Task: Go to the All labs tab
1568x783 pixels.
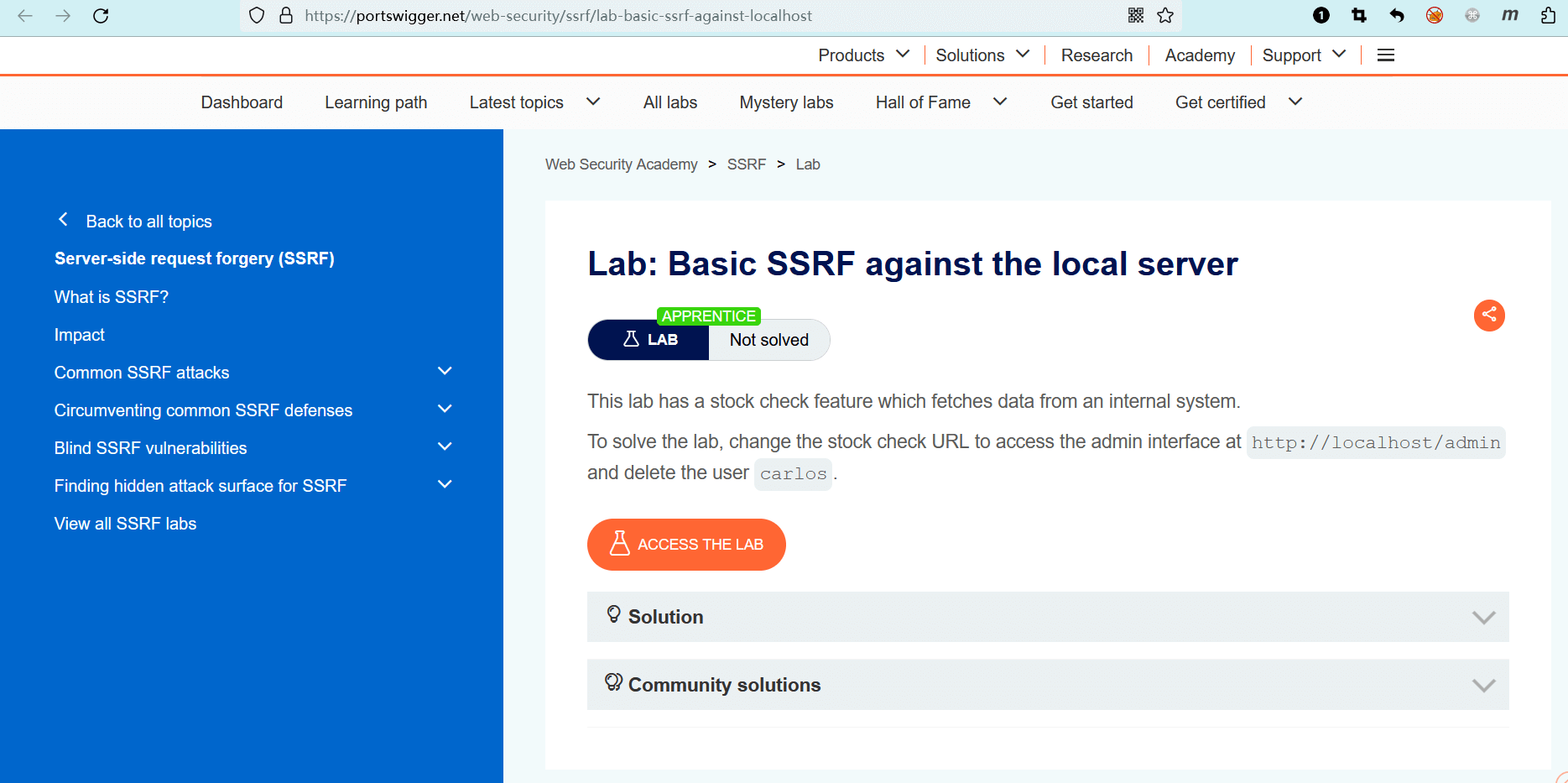Action: click(669, 102)
